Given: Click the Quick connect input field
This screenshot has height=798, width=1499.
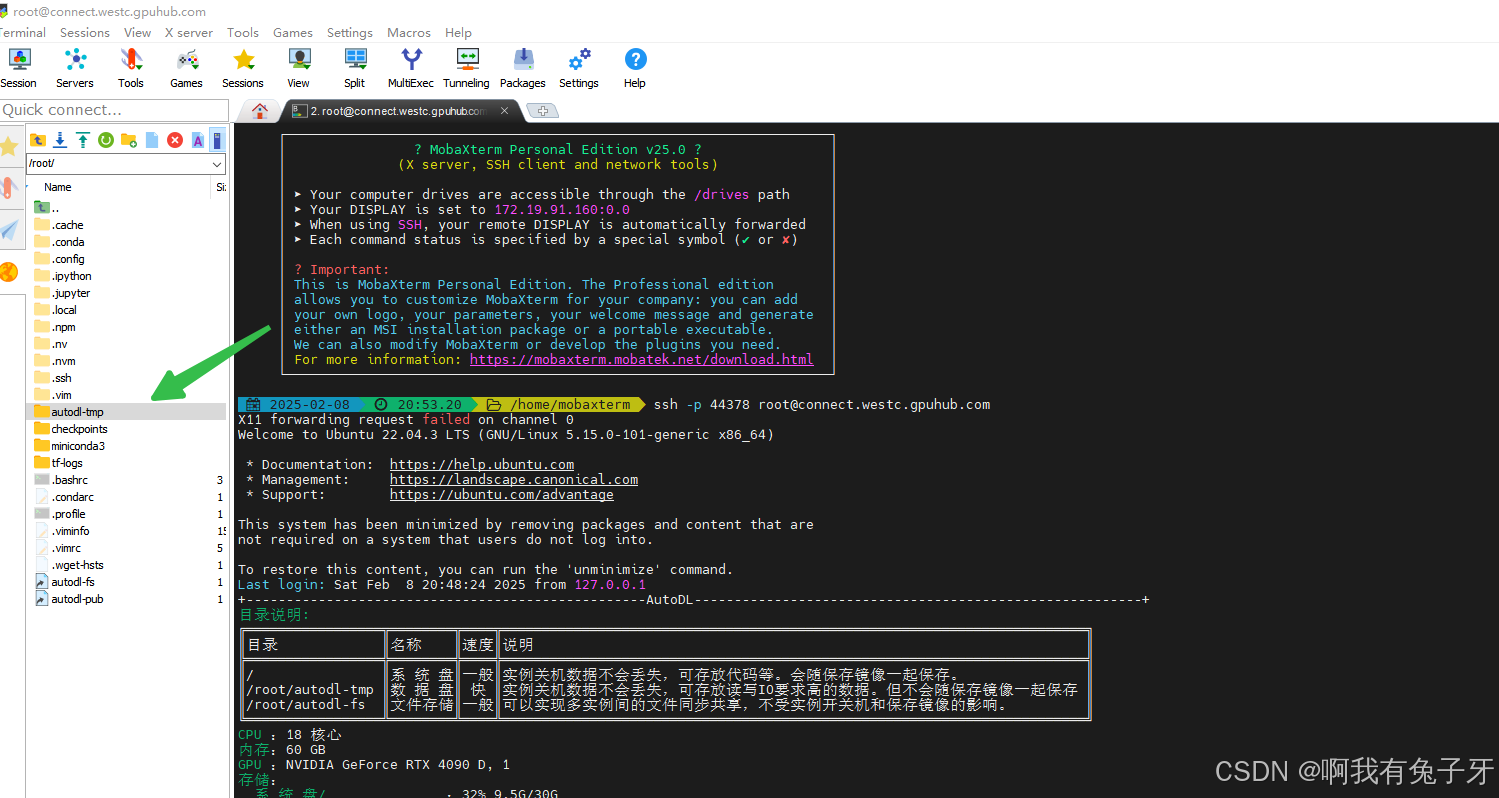Looking at the screenshot, I should coord(114,110).
